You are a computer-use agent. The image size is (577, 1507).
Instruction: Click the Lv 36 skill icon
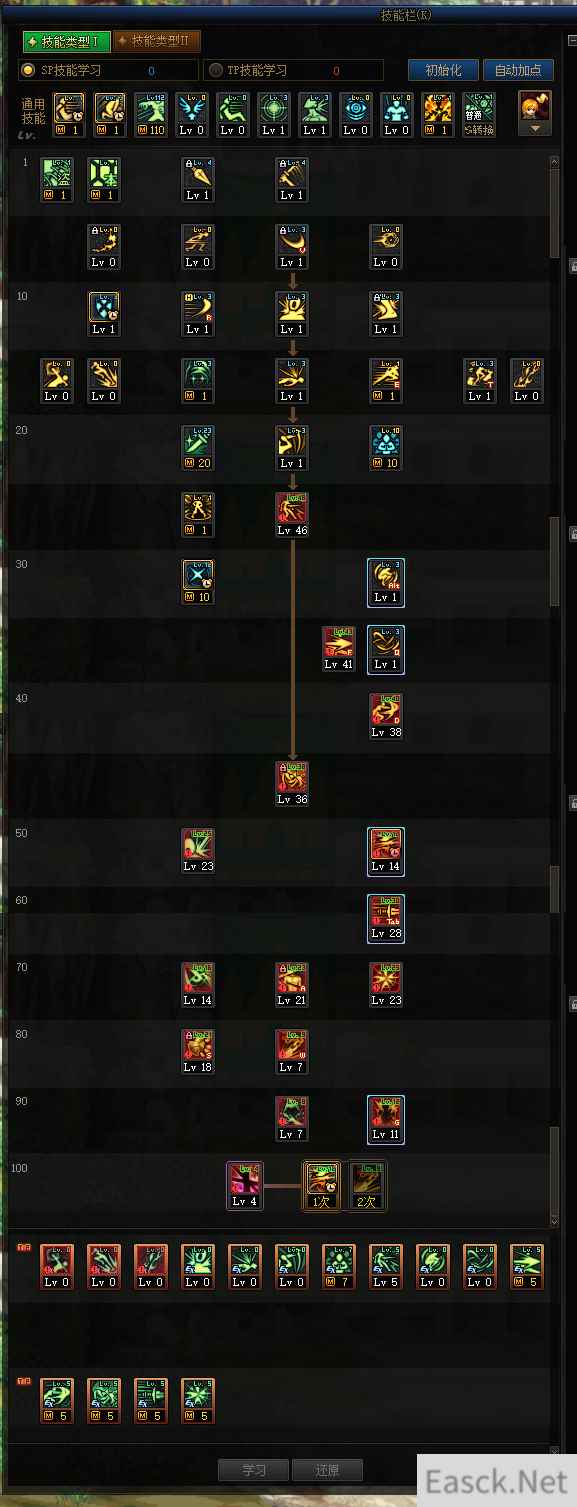[x=292, y=783]
